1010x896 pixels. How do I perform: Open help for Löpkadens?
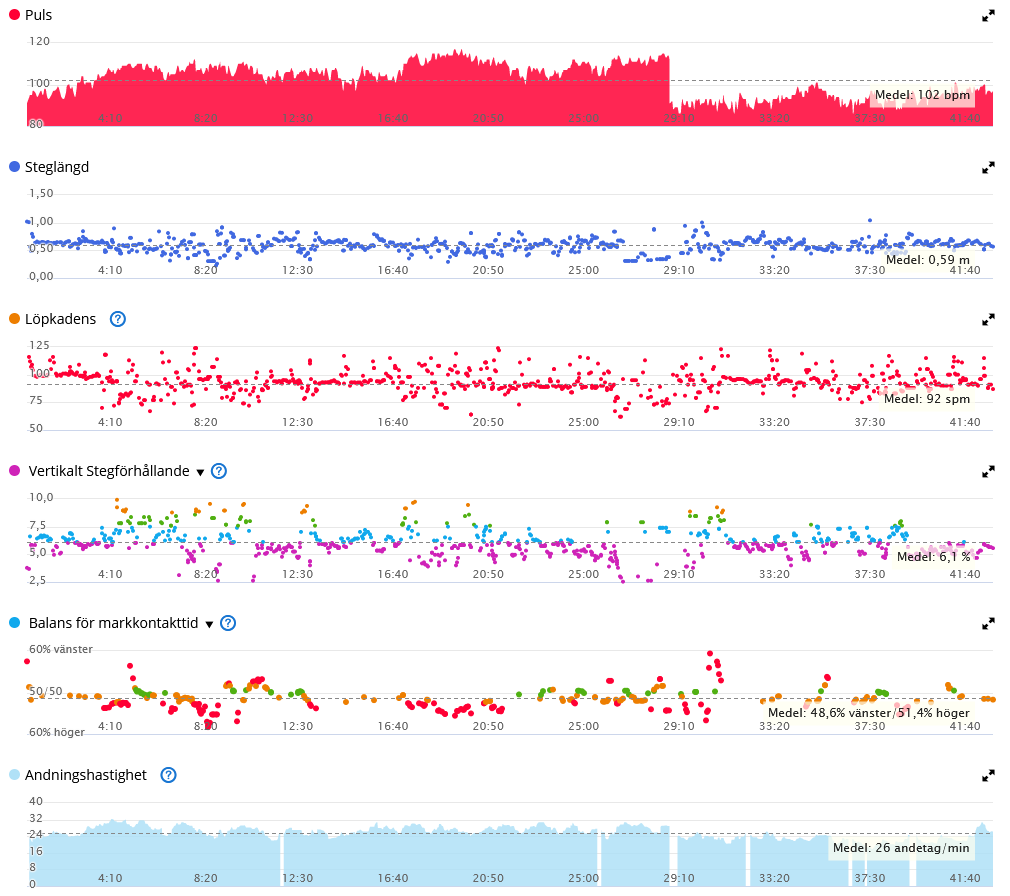tap(117, 319)
